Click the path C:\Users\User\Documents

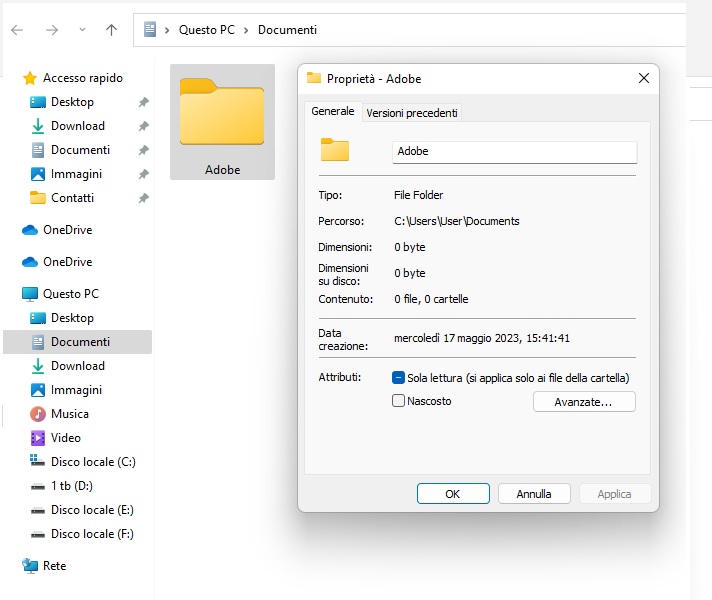457,221
